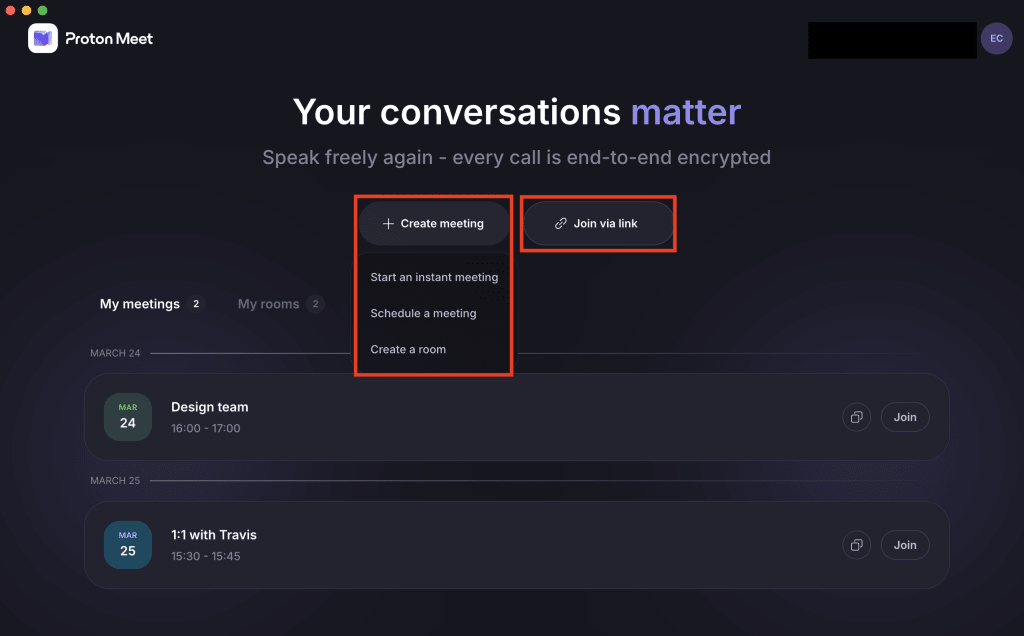The width and height of the screenshot is (1024, 636).
Task: Choose Start an instant meeting
Action: click(x=434, y=277)
